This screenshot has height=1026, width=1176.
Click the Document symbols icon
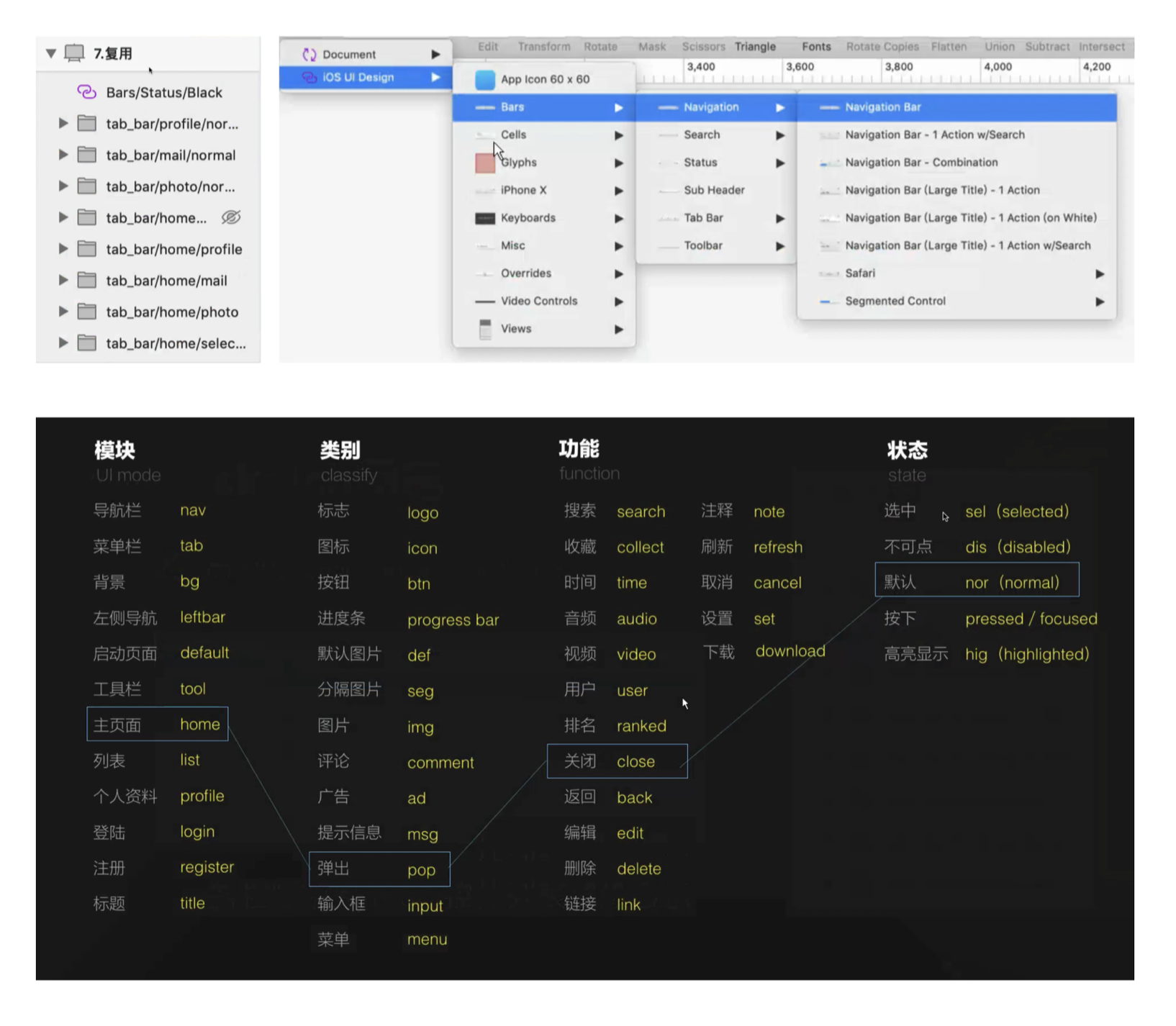[x=309, y=55]
